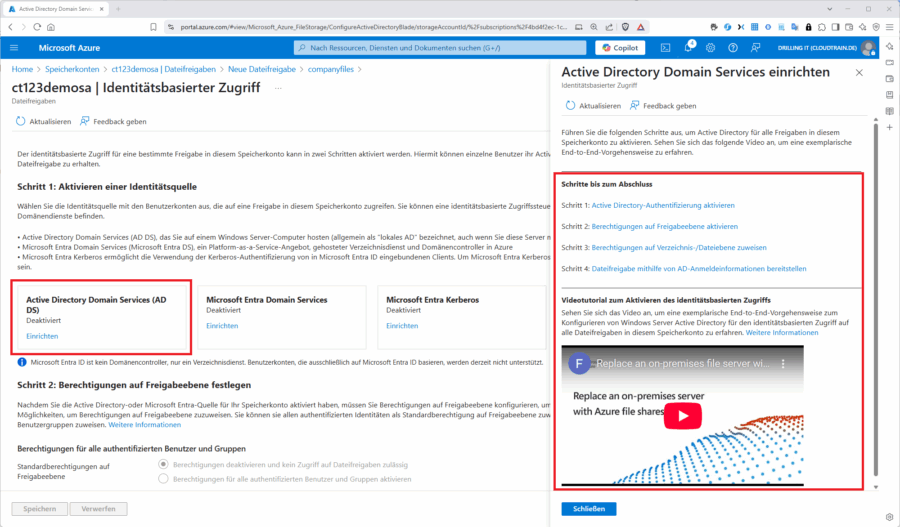Click the Copilot button
Viewport: 900px width, 527px height.
tap(620, 48)
